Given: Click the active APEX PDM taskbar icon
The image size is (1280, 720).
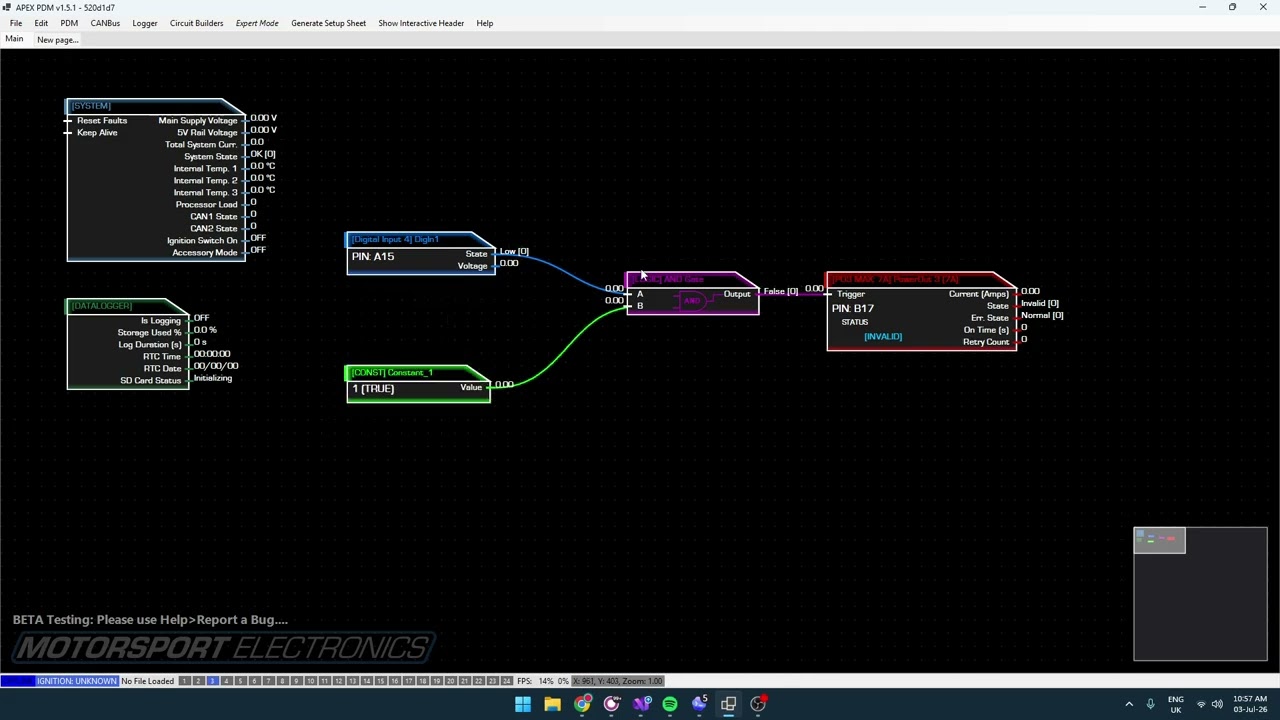Looking at the screenshot, I should click(729, 704).
